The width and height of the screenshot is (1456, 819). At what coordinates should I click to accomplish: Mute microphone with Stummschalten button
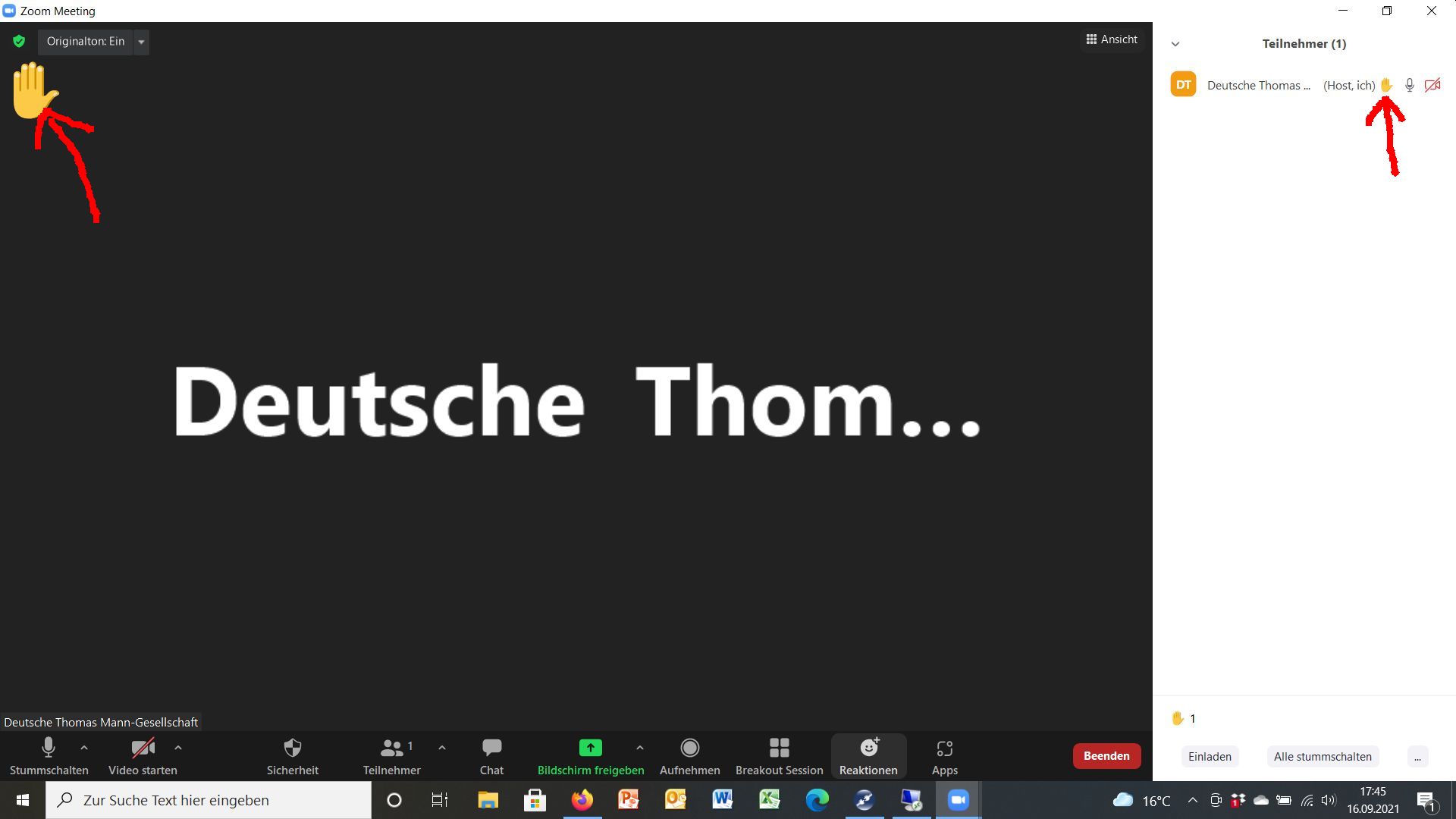pyautogui.click(x=49, y=756)
